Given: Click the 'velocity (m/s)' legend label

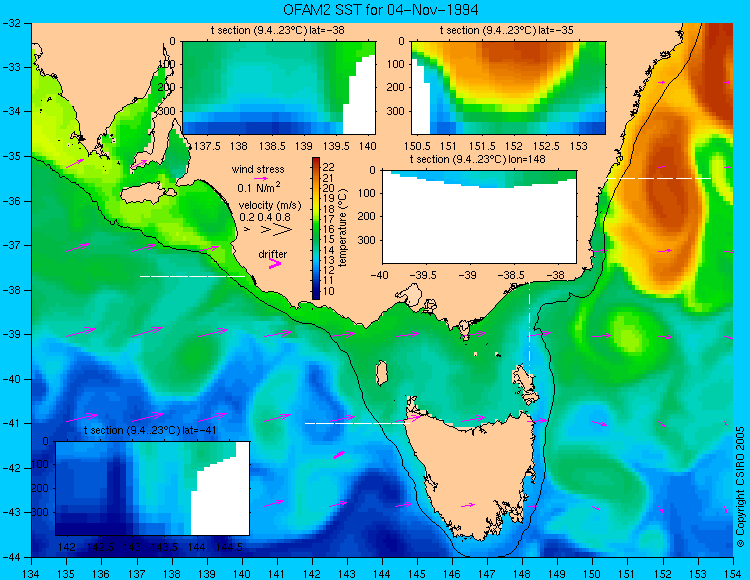Looking at the screenshot, I should click(270, 206).
